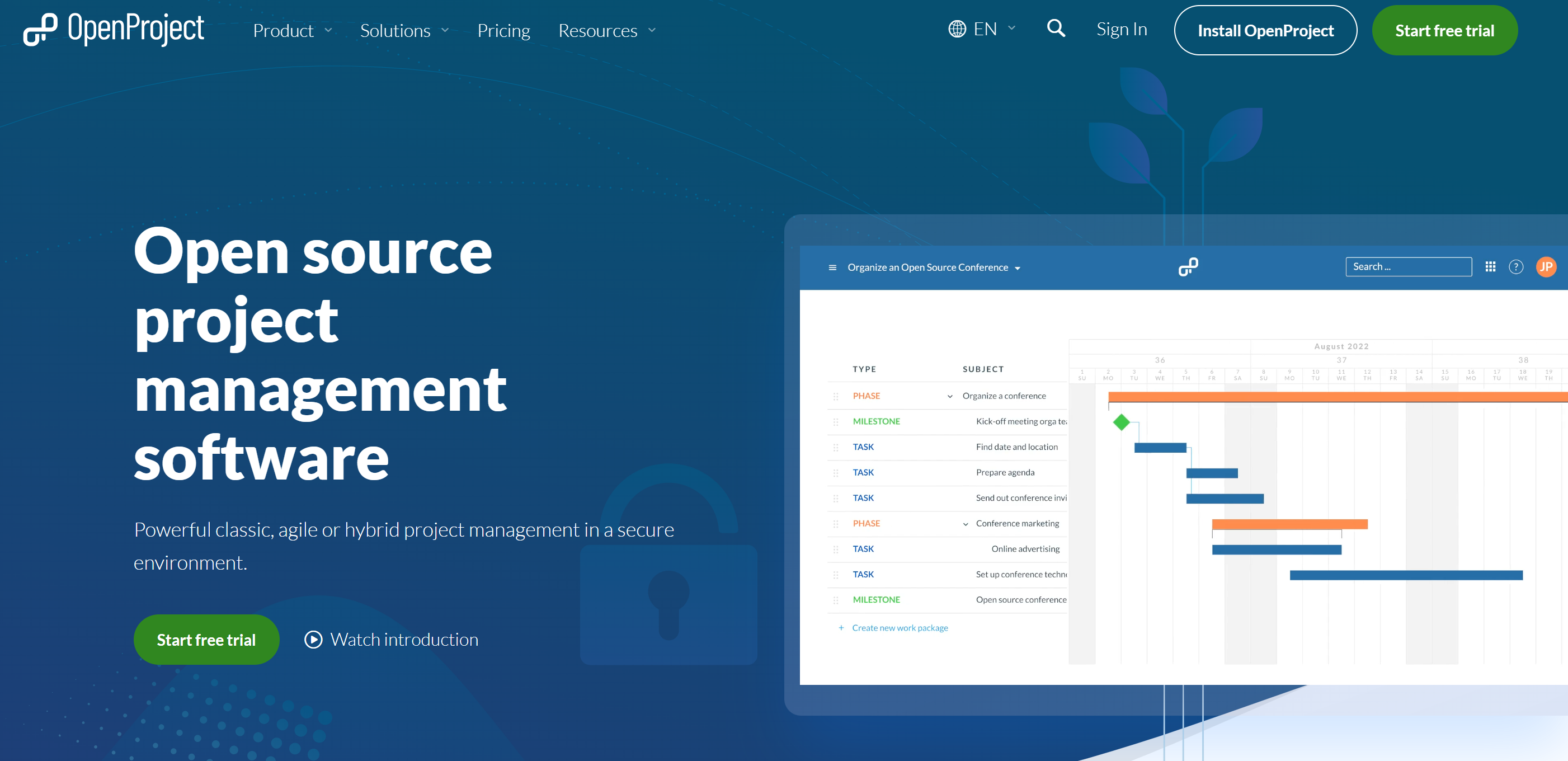This screenshot has width=1568, height=761.
Task: Select 'Prepare agenda' subject
Action: [x=1005, y=472]
